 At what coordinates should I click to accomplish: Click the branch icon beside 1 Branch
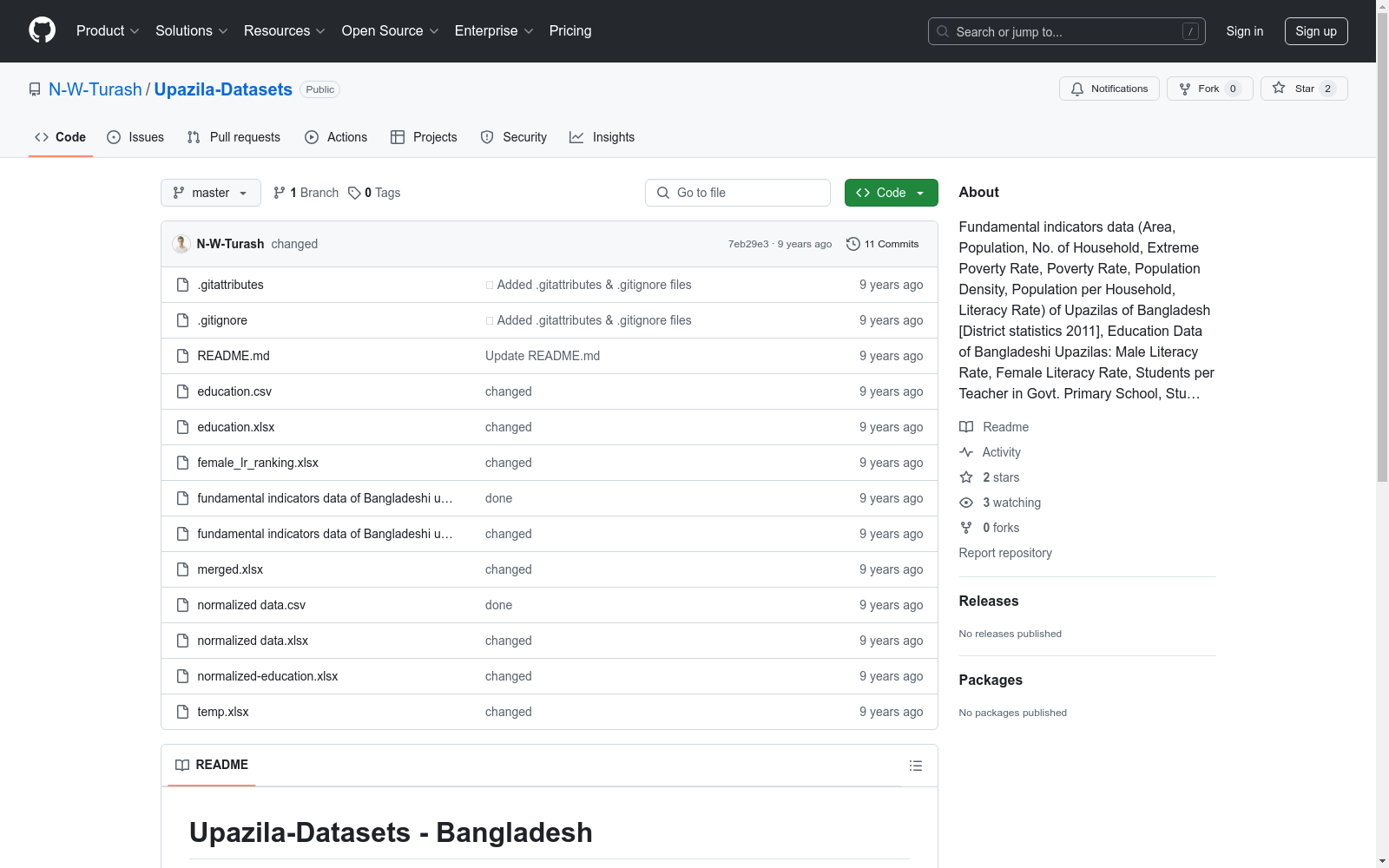click(280, 193)
